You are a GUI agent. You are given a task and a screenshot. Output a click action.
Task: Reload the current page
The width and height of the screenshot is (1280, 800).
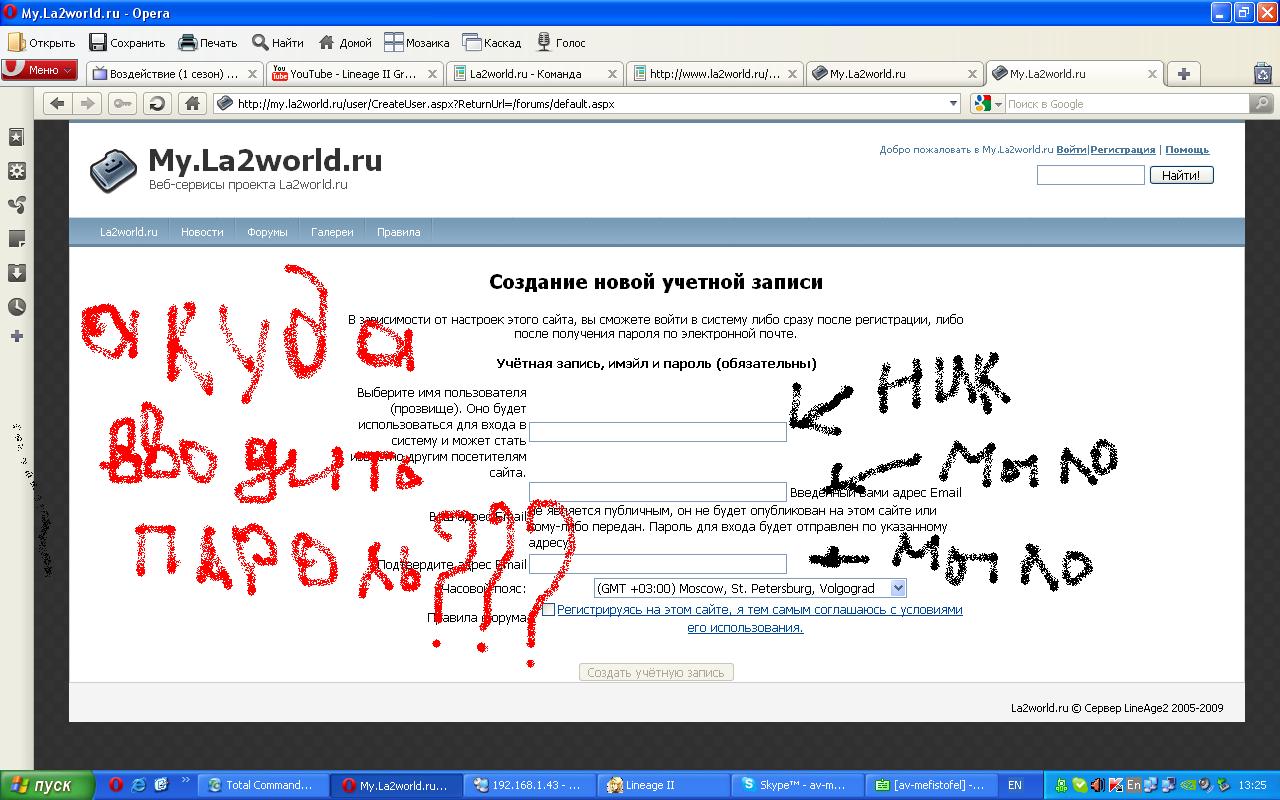(157, 103)
